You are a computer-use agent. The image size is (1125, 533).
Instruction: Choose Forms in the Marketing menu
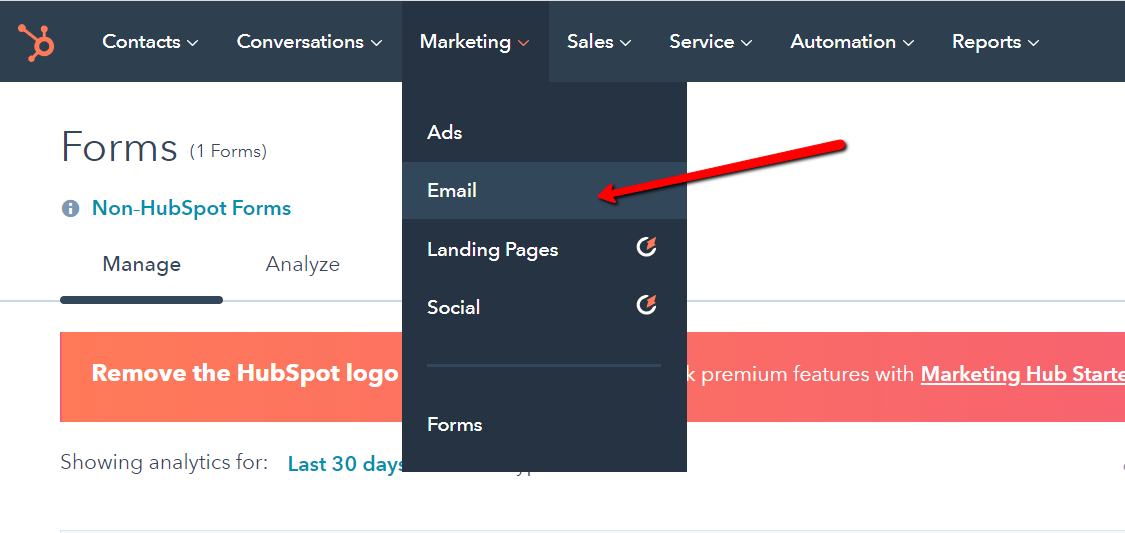click(x=454, y=424)
